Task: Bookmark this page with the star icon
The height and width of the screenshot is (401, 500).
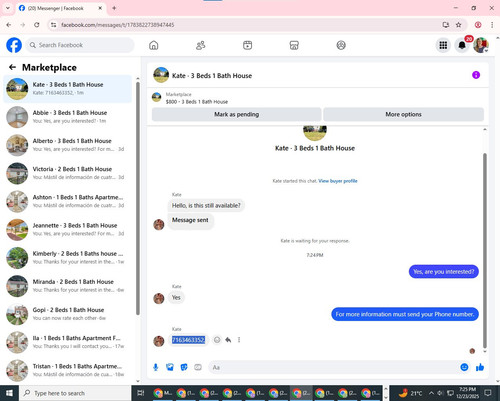Action: [x=459, y=25]
